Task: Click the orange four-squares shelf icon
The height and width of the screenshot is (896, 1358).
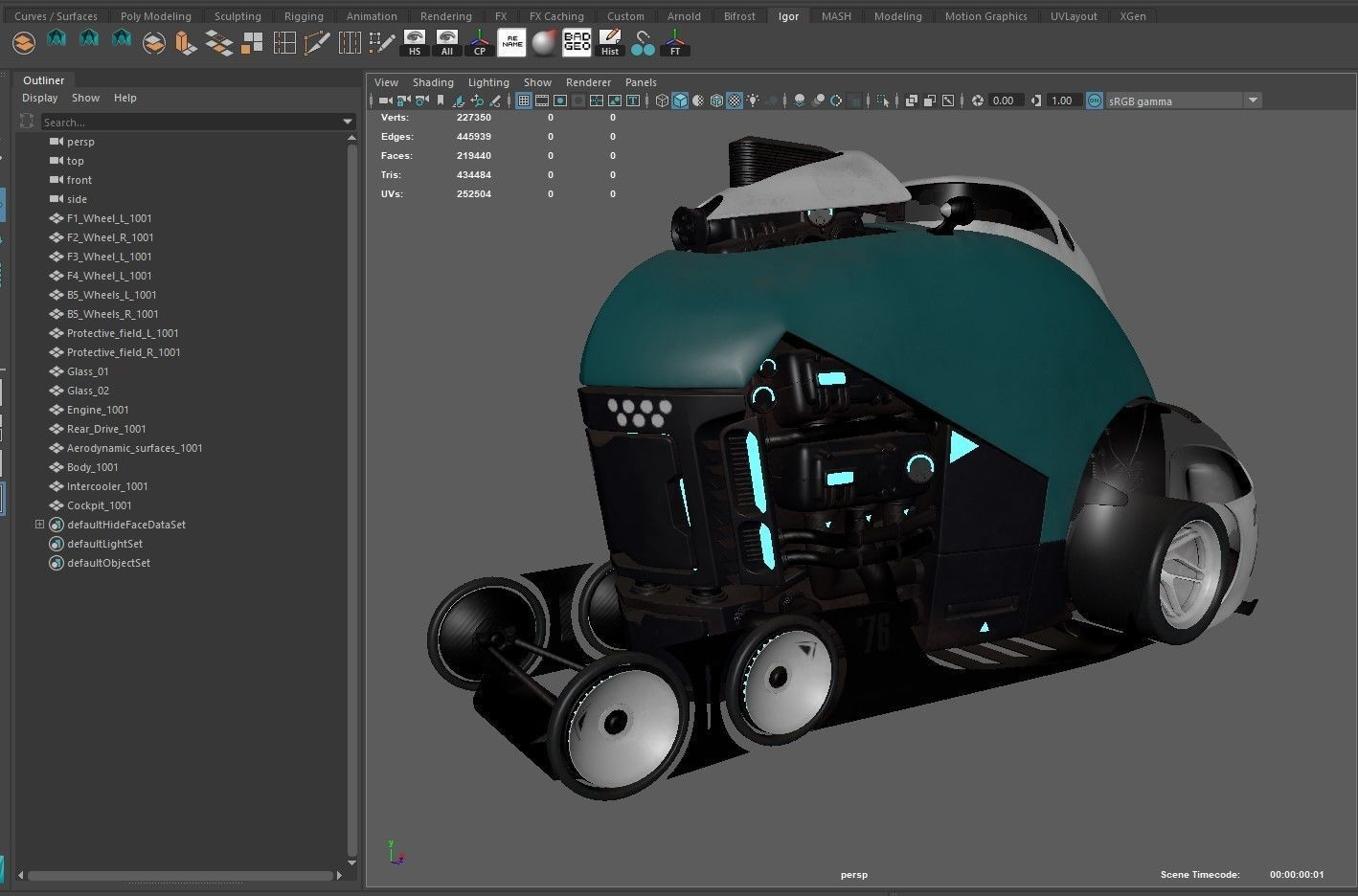Action: tap(252, 43)
